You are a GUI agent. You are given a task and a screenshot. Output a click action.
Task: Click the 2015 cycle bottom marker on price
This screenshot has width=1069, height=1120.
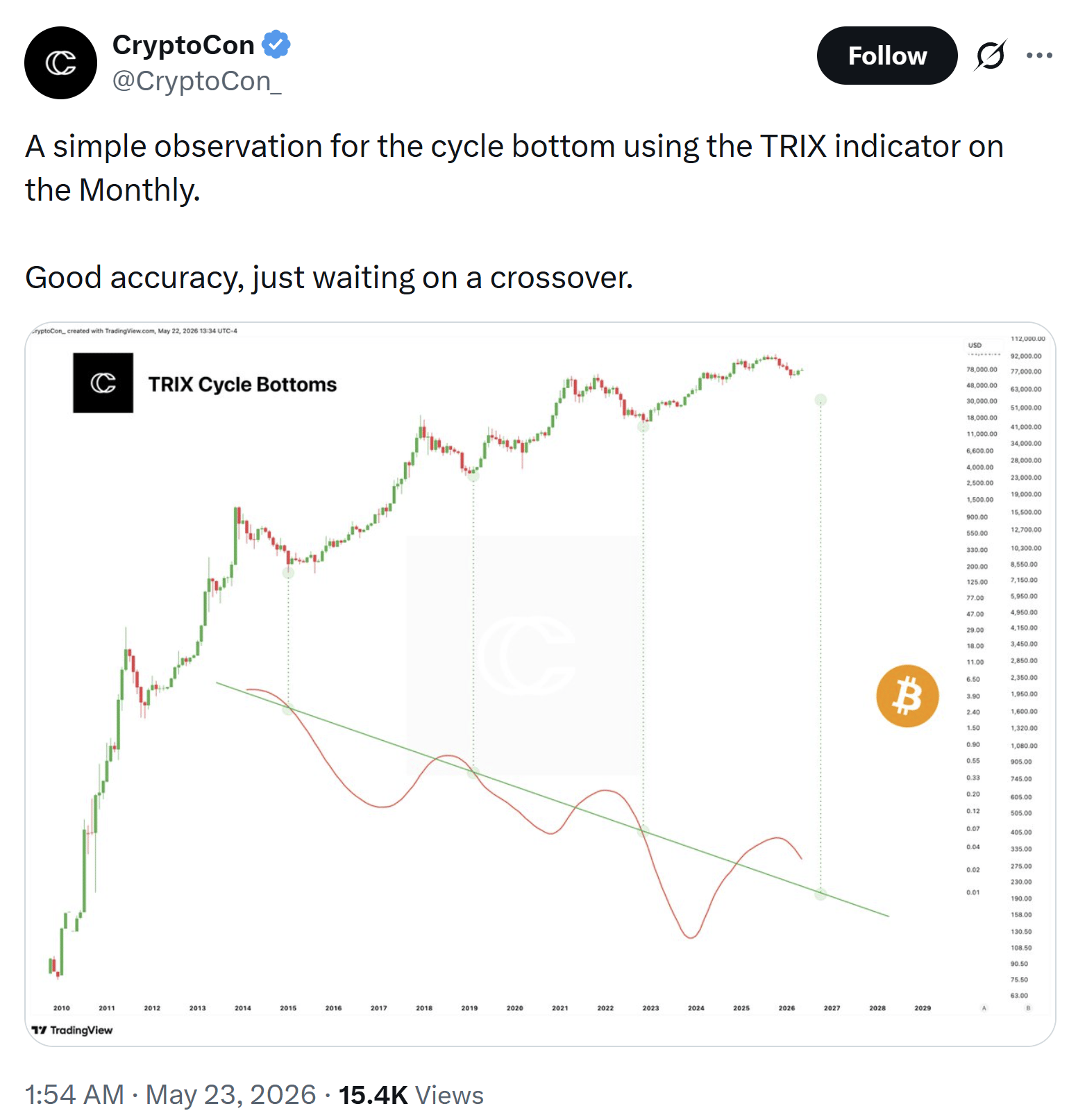pos(288,573)
